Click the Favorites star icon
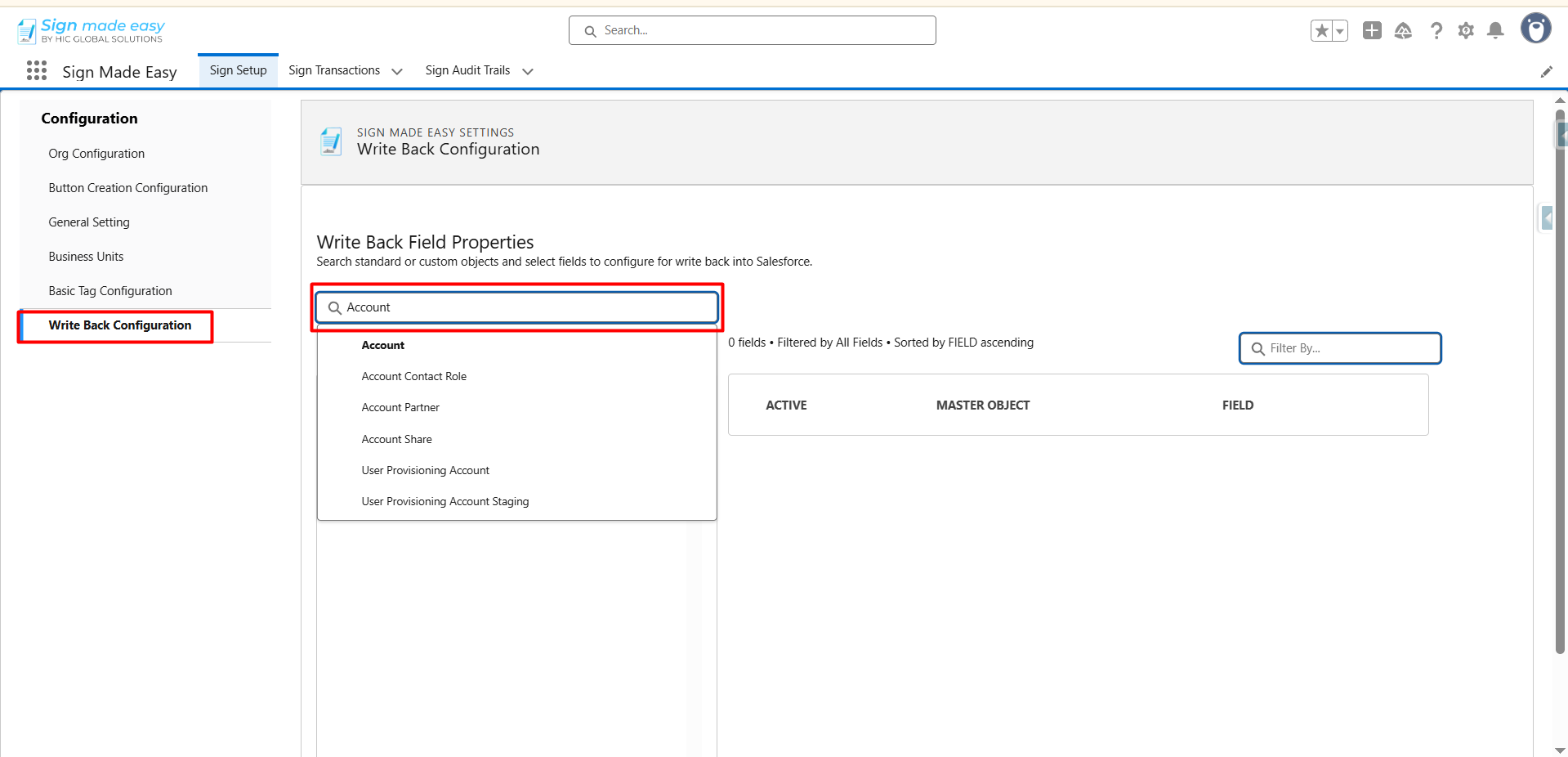1568x757 pixels. pyautogui.click(x=1321, y=31)
